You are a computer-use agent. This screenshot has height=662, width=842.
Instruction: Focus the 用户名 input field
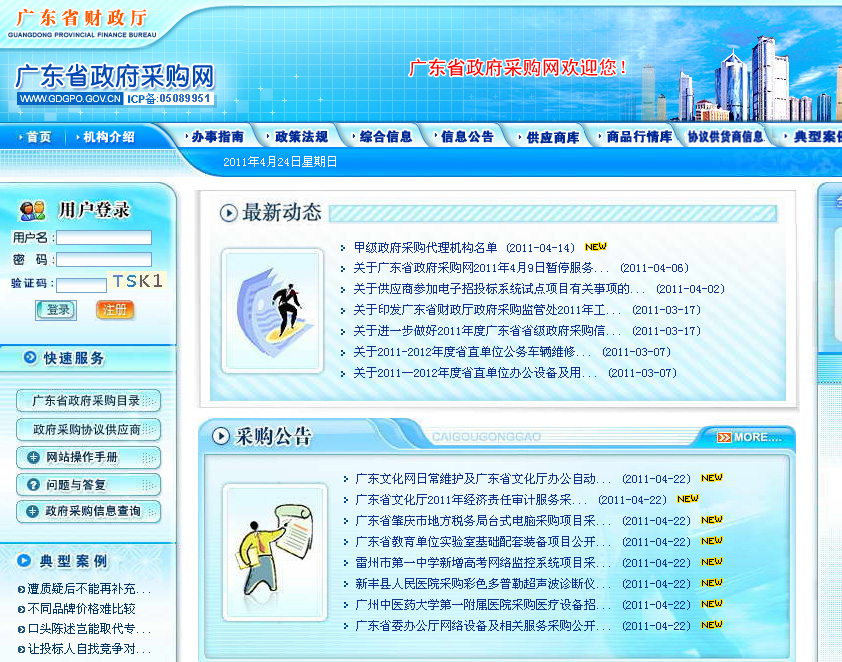point(104,238)
